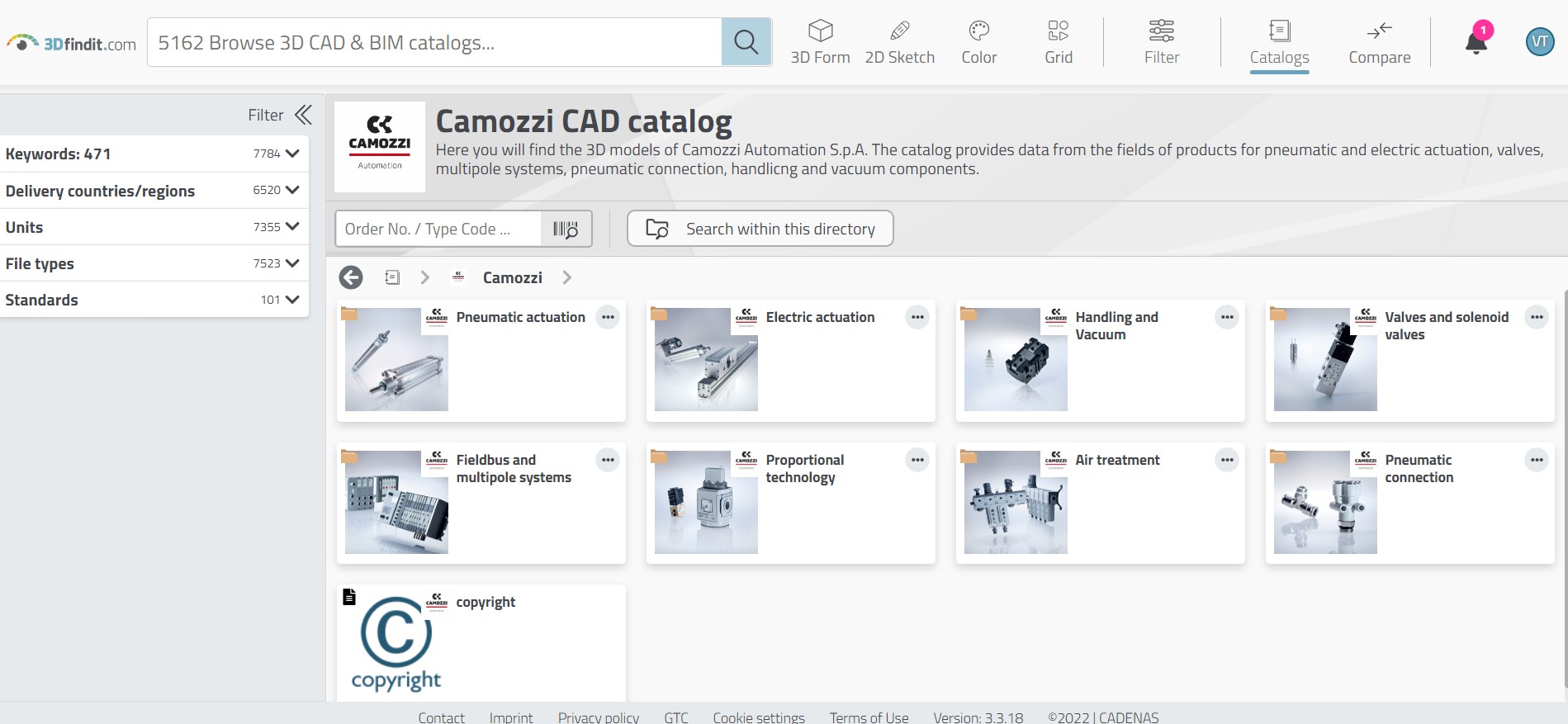The height and width of the screenshot is (724, 1568).
Task: Open the Filter tool in the top bar
Action: 1162,42
